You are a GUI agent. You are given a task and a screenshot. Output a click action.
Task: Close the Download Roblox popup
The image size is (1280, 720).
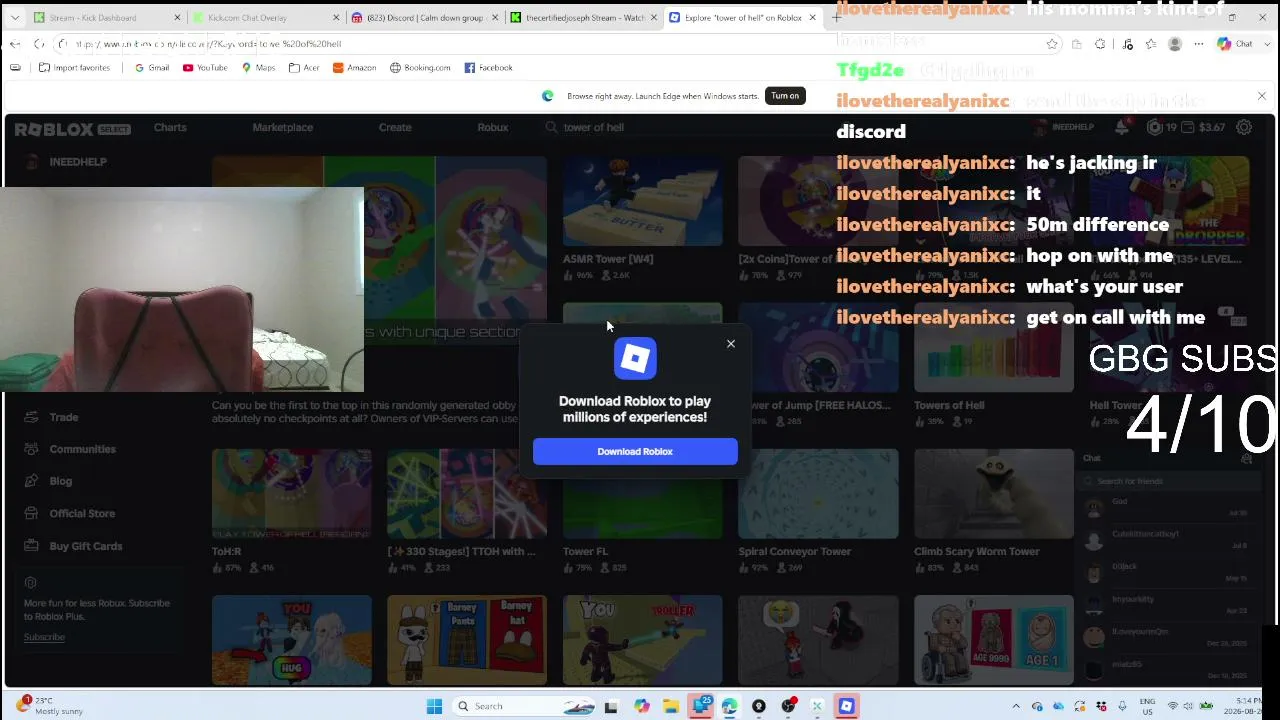(731, 344)
